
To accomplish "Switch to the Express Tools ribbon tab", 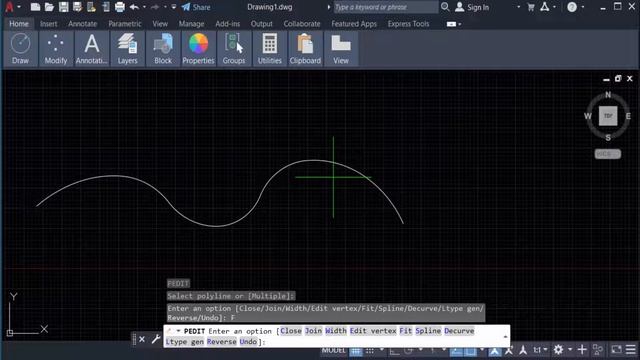I will click(x=408, y=24).
